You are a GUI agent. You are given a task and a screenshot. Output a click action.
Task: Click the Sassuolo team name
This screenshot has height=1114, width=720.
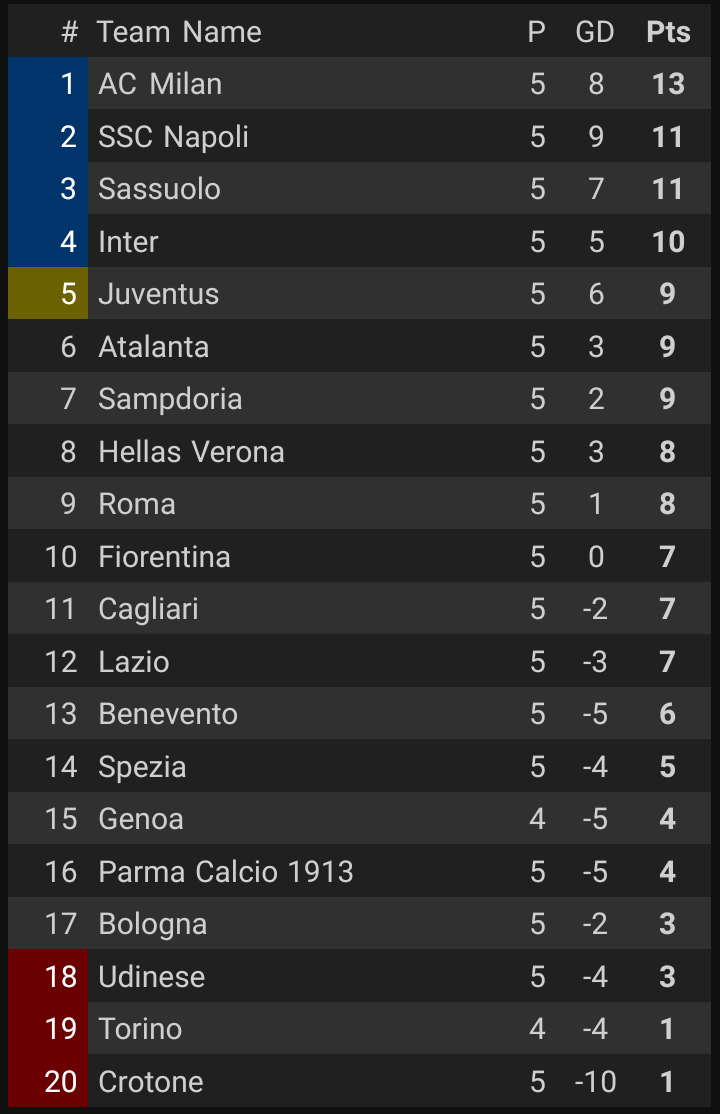(x=159, y=189)
